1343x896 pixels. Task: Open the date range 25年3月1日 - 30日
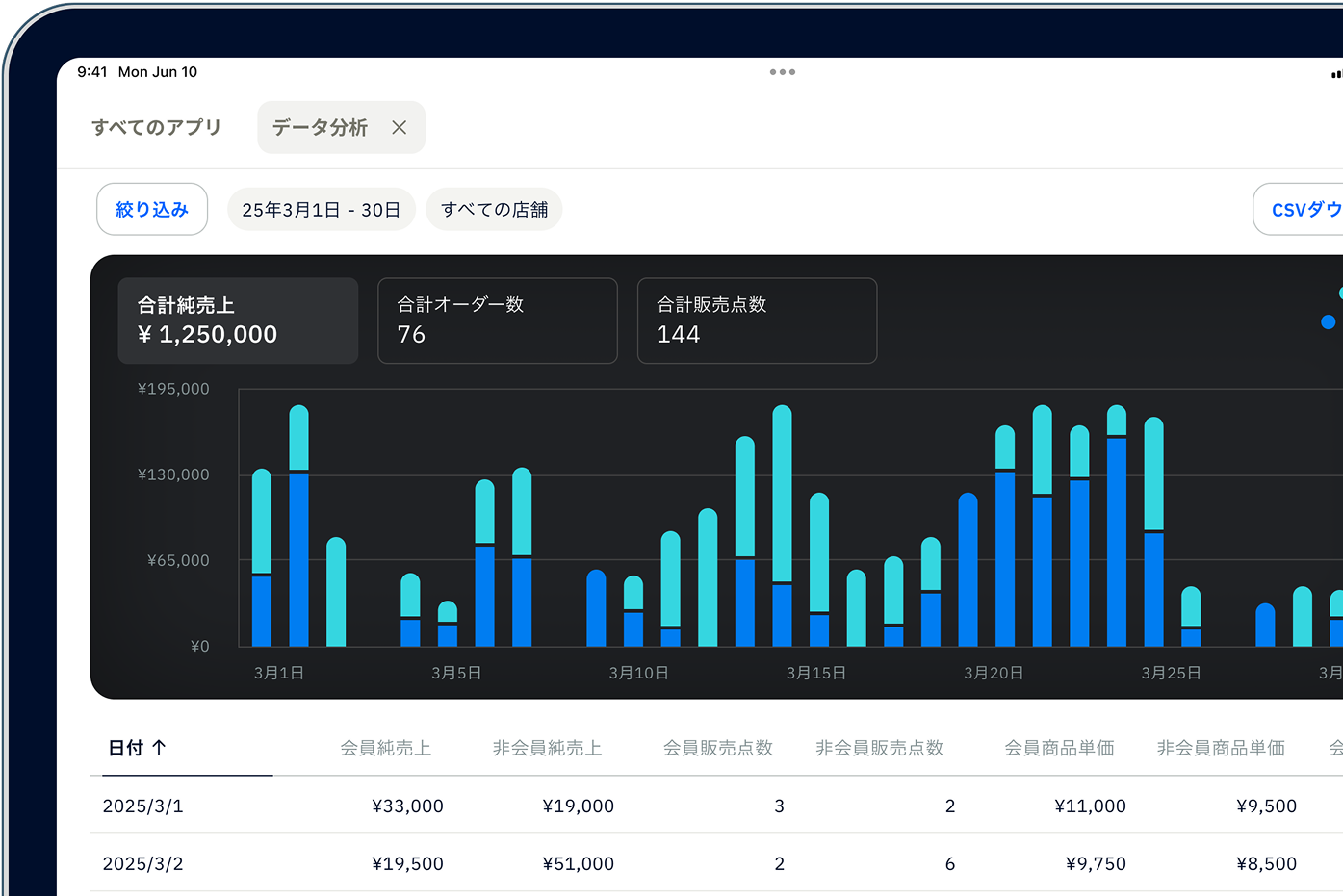(x=322, y=209)
